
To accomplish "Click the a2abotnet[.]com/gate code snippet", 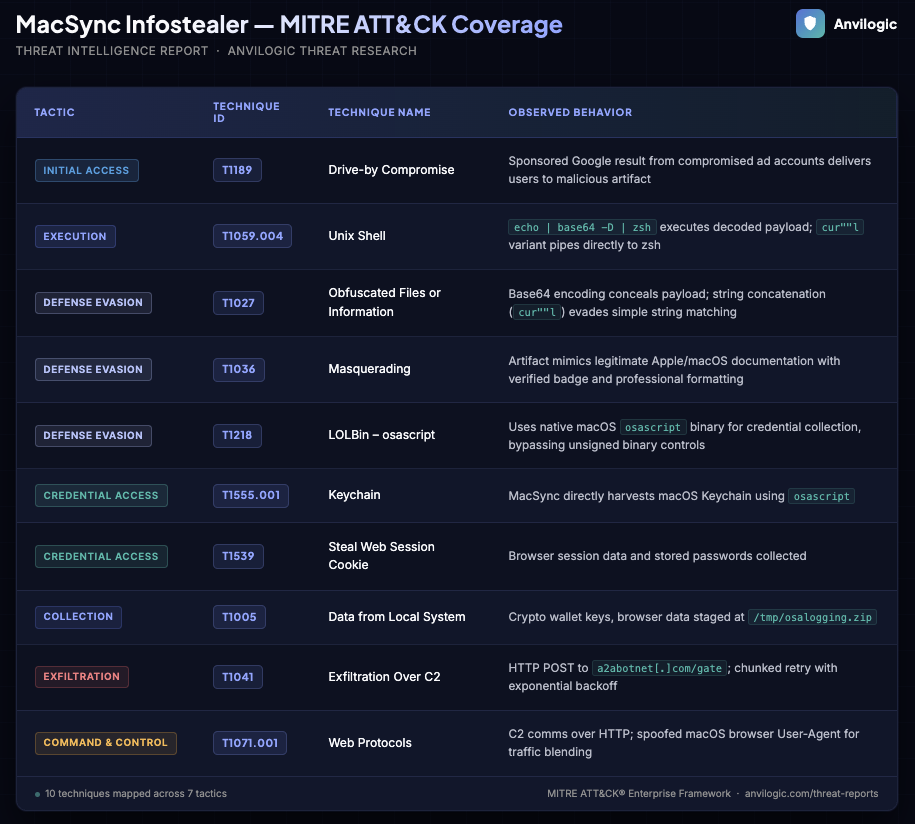I will [659, 668].
